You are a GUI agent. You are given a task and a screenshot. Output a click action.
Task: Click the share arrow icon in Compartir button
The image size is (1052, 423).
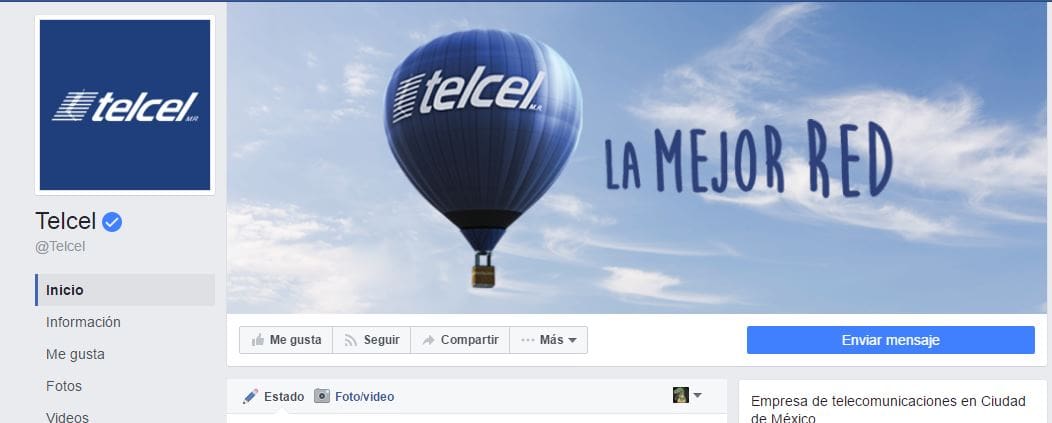tap(428, 340)
